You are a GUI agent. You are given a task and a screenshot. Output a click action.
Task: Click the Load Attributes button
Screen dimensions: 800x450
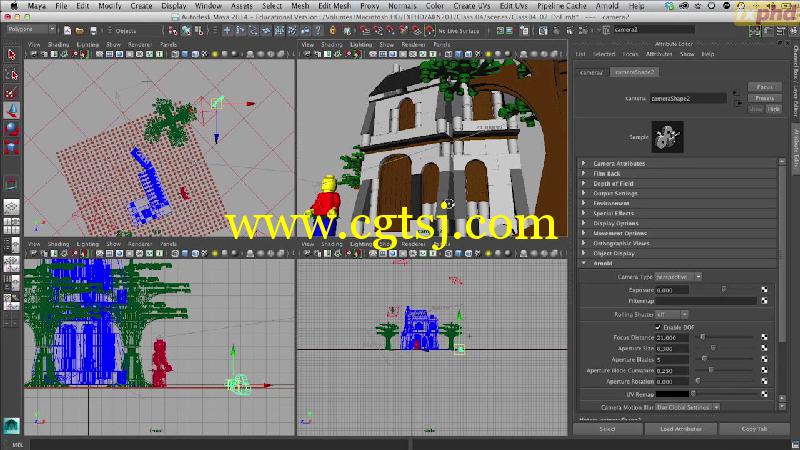(681, 429)
